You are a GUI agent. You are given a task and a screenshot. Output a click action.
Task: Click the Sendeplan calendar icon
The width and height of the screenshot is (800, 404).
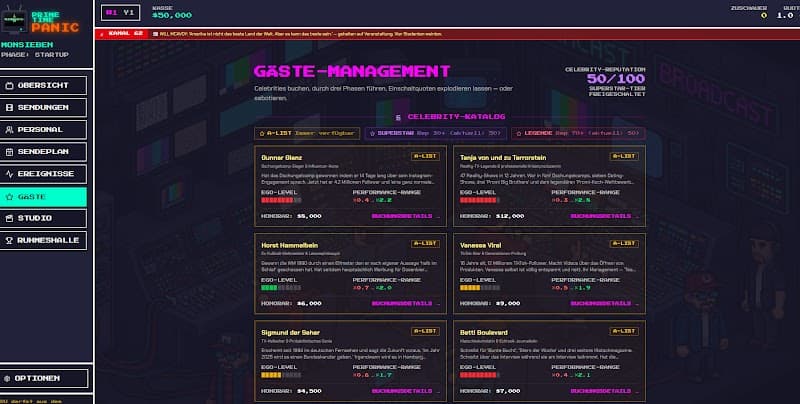[x=9, y=152]
